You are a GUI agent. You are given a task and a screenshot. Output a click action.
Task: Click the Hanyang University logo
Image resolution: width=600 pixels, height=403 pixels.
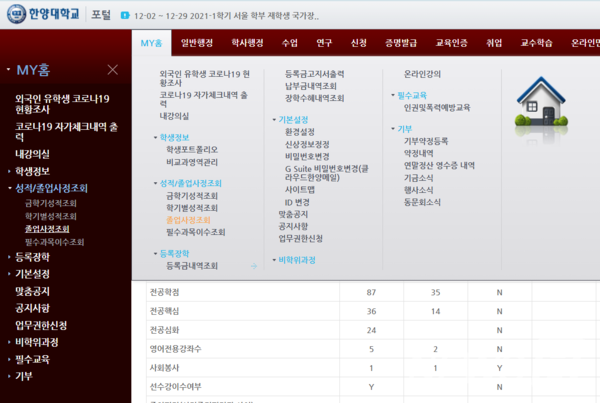(43, 14)
